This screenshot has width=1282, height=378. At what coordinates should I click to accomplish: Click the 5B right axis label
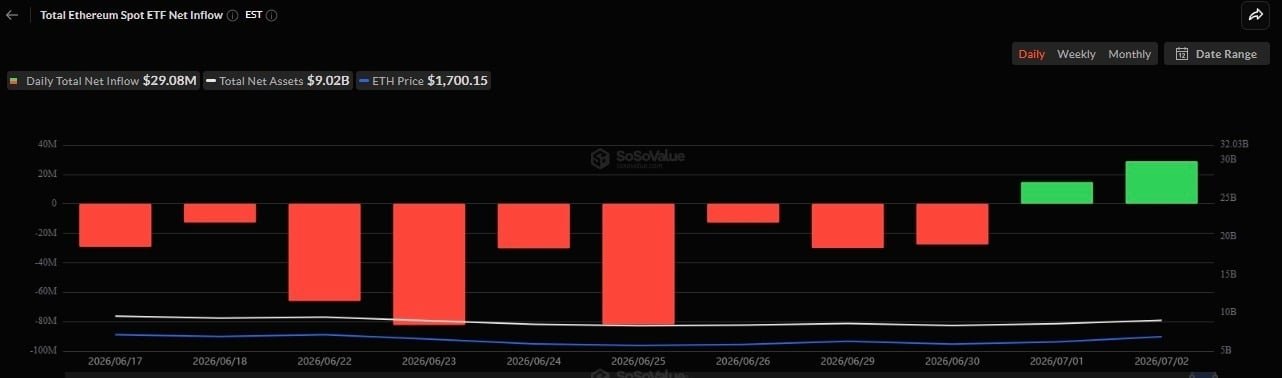1227,351
